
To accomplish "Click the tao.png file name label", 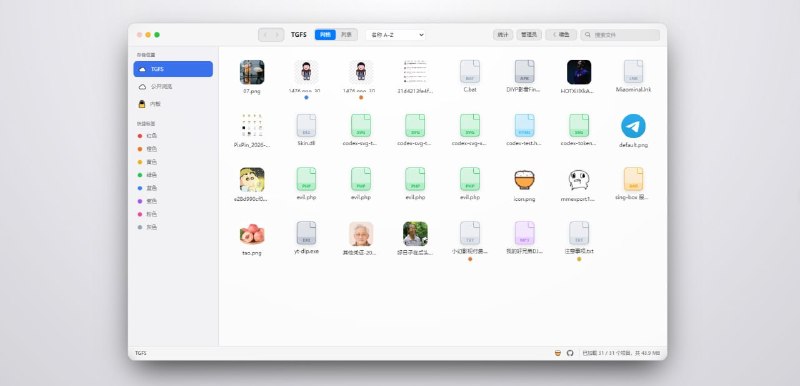I will (x=252, y=252).
